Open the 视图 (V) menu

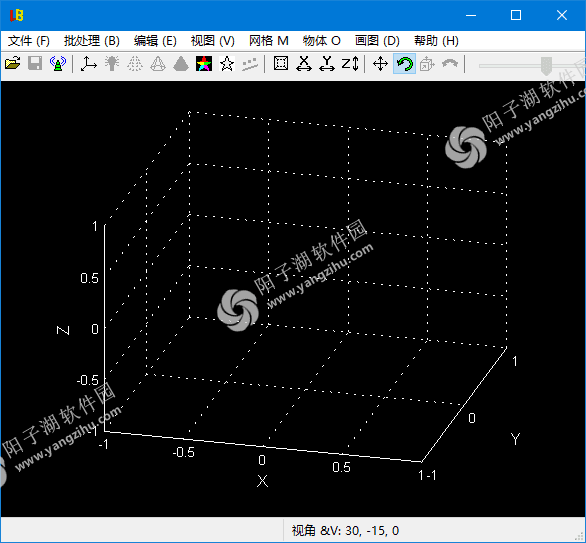tap(213, 41)
